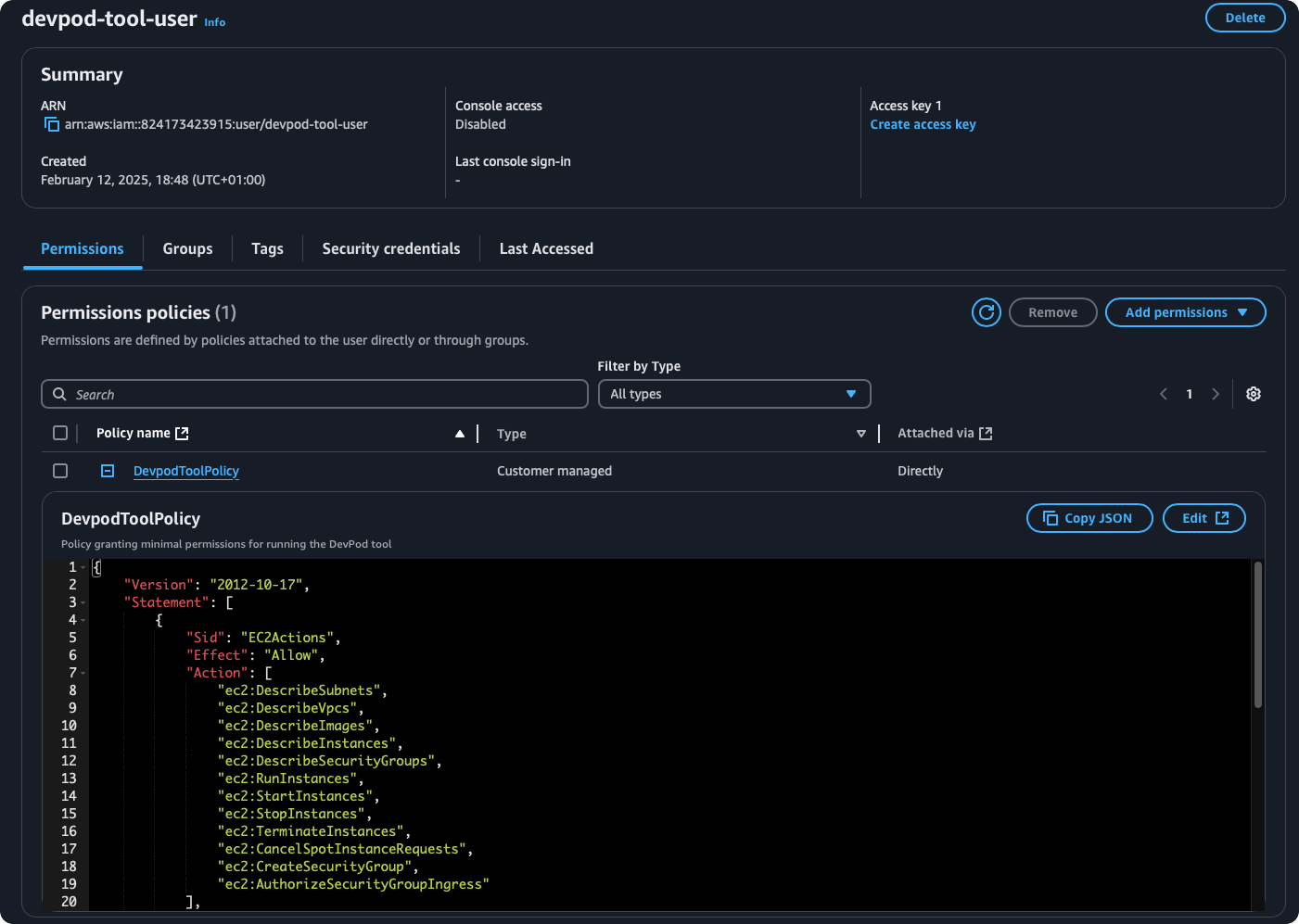The image size is (1299, 924).
Task: Sort policies by Policy name ascending arrow
Action: [459, 434]
